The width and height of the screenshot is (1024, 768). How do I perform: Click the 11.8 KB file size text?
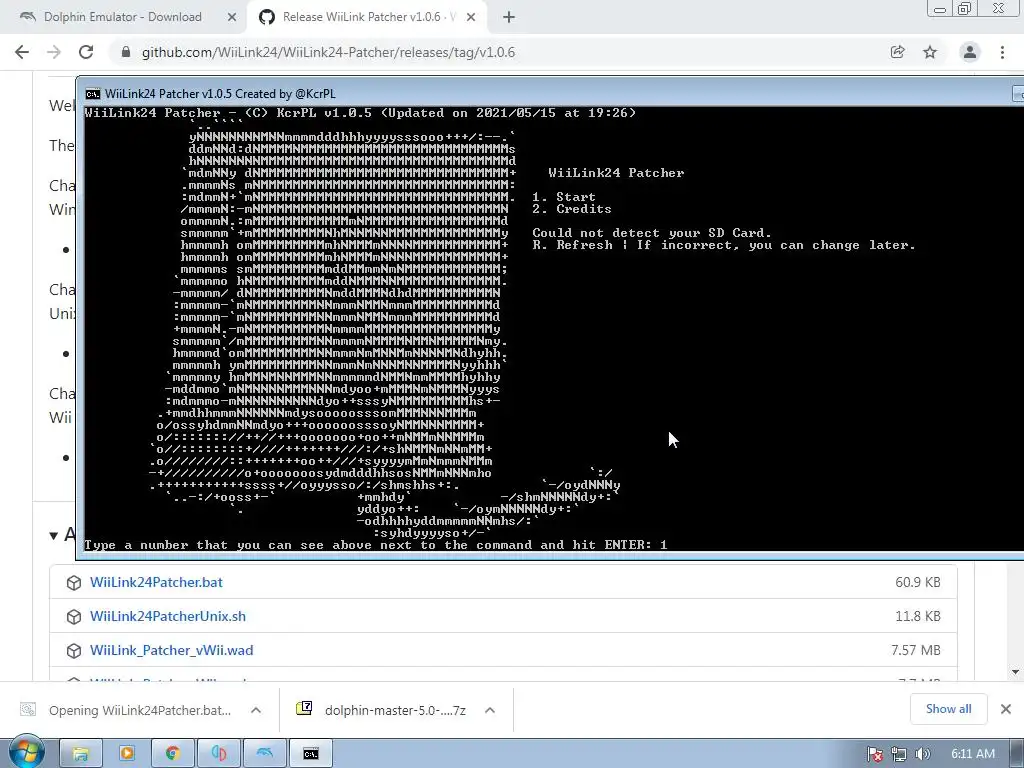tap(918, 616)
